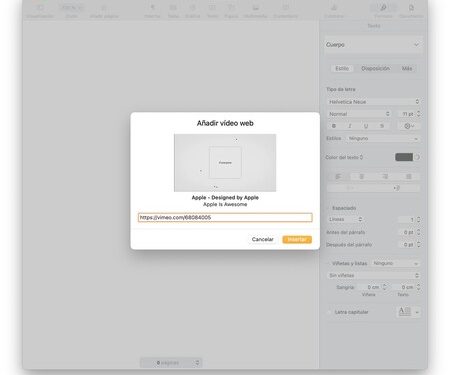This screenshot has width=450, height=375.
Task: Open the Sin viñetas dropdown
Action: click(373, 275)
